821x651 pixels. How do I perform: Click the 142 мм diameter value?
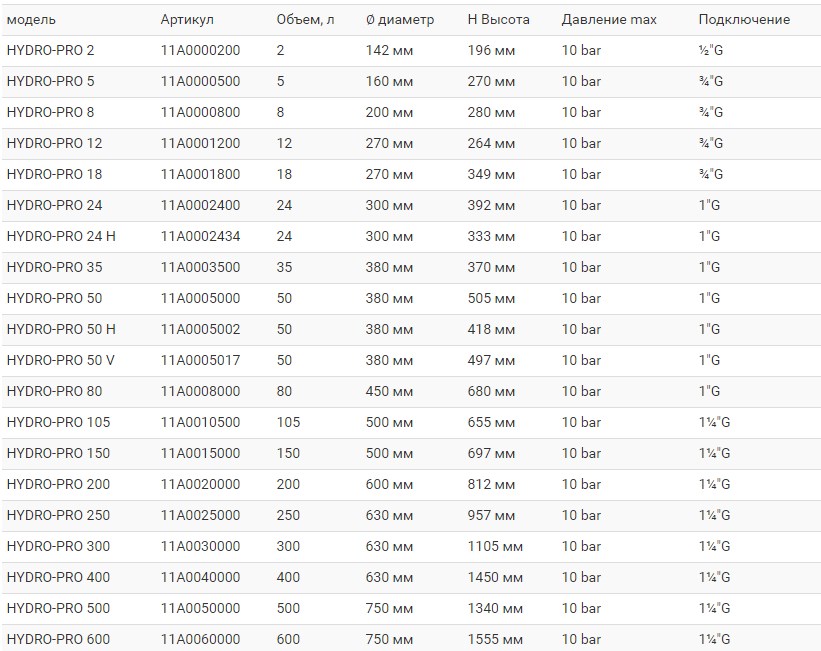coord(390,50)
